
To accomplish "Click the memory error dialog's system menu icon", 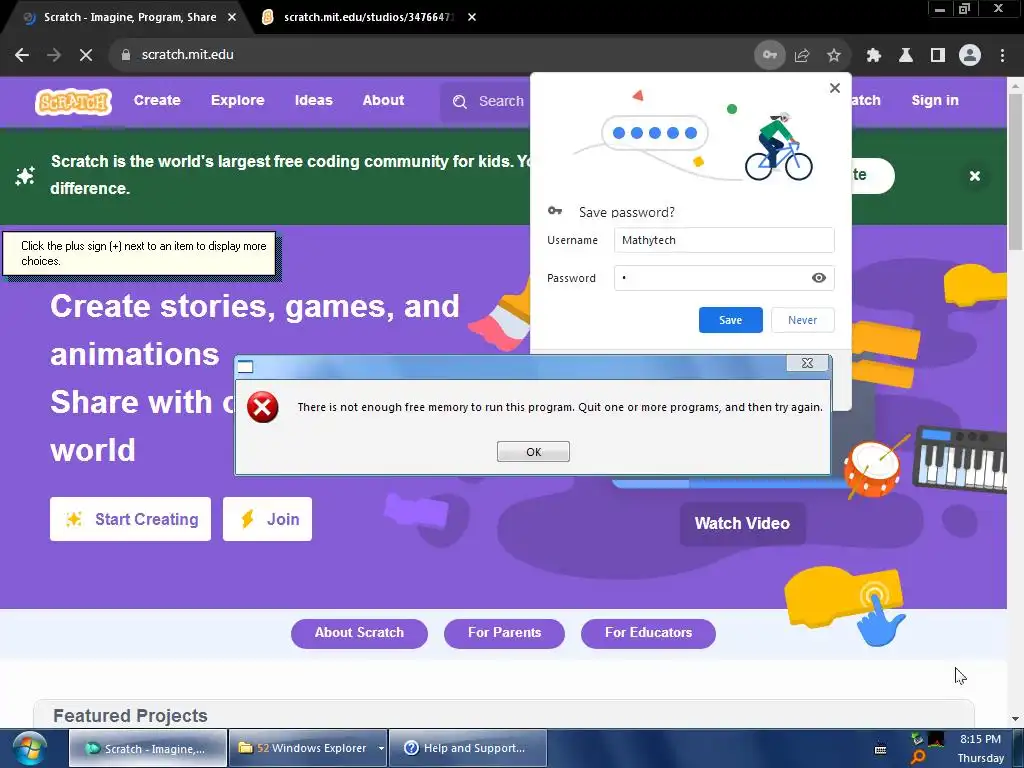I will 245,366.
